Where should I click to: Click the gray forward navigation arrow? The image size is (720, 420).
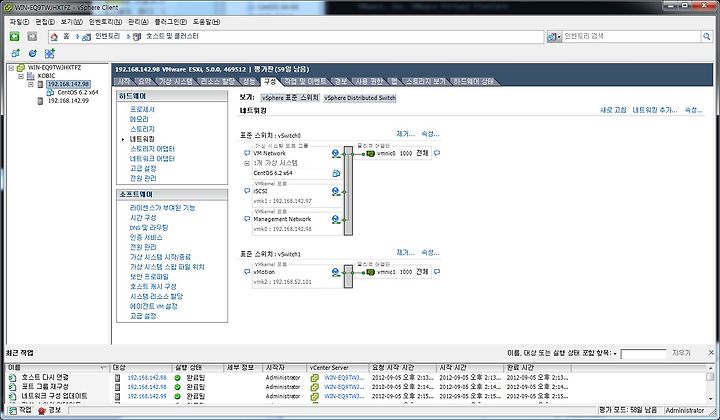[32, 36]
